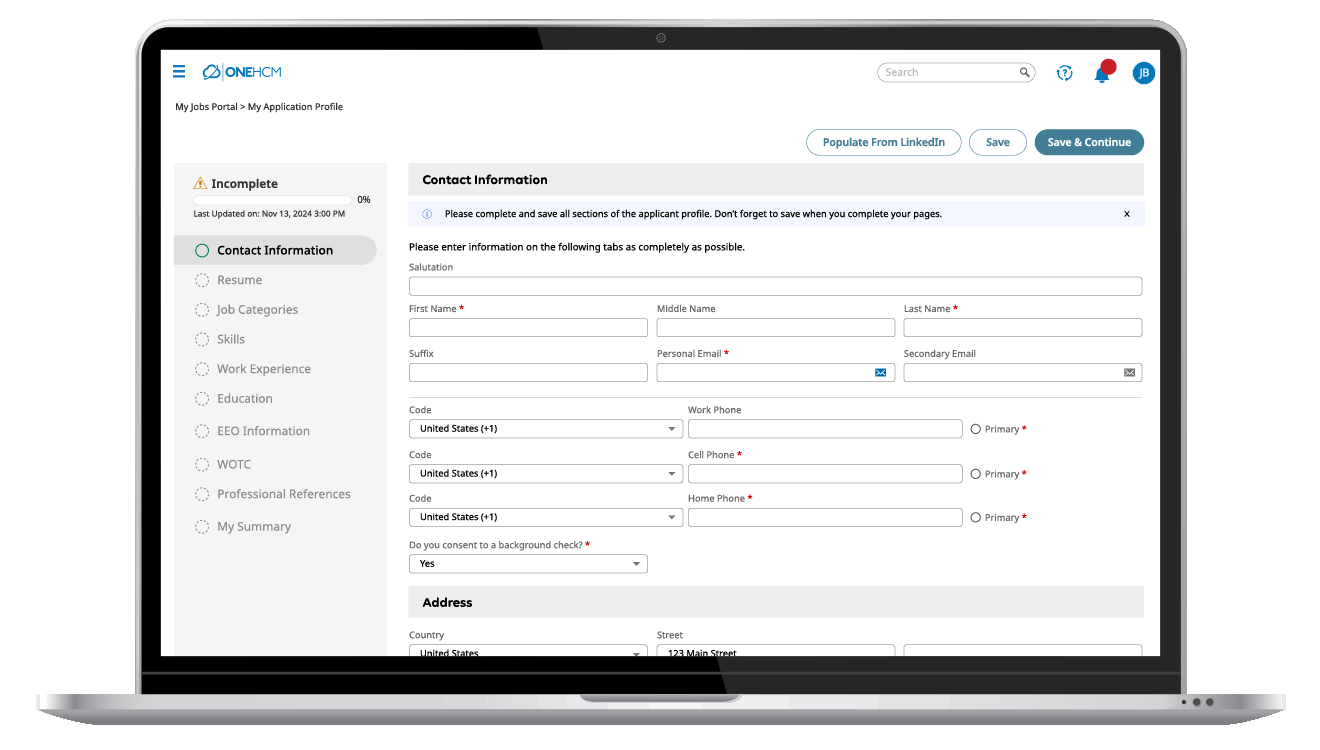The height and width of the screenshot is (750, 1320).
Task: Click the Save & Continue button
Action: pos(1089,142)
